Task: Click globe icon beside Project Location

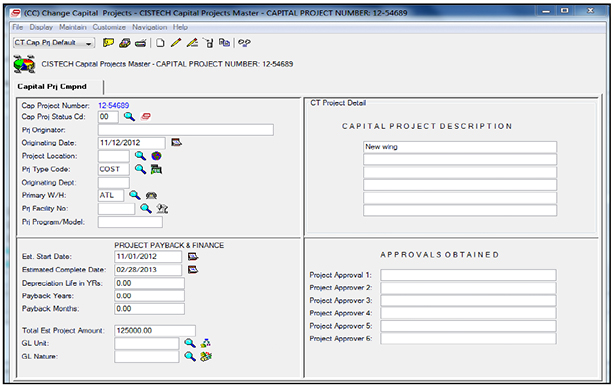Action: (x=156, y=156)
